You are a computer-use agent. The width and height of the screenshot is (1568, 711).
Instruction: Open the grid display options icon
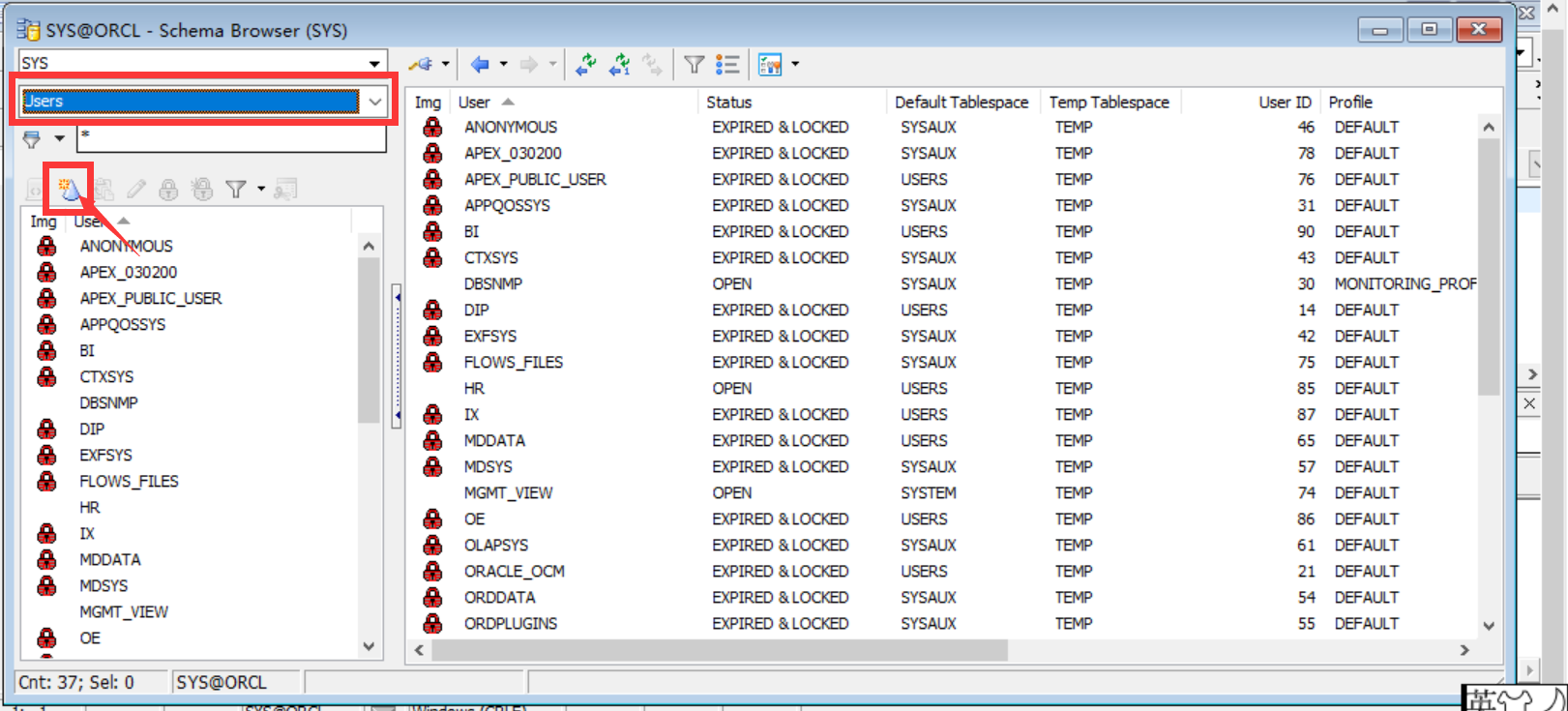[x=771, y=65]
